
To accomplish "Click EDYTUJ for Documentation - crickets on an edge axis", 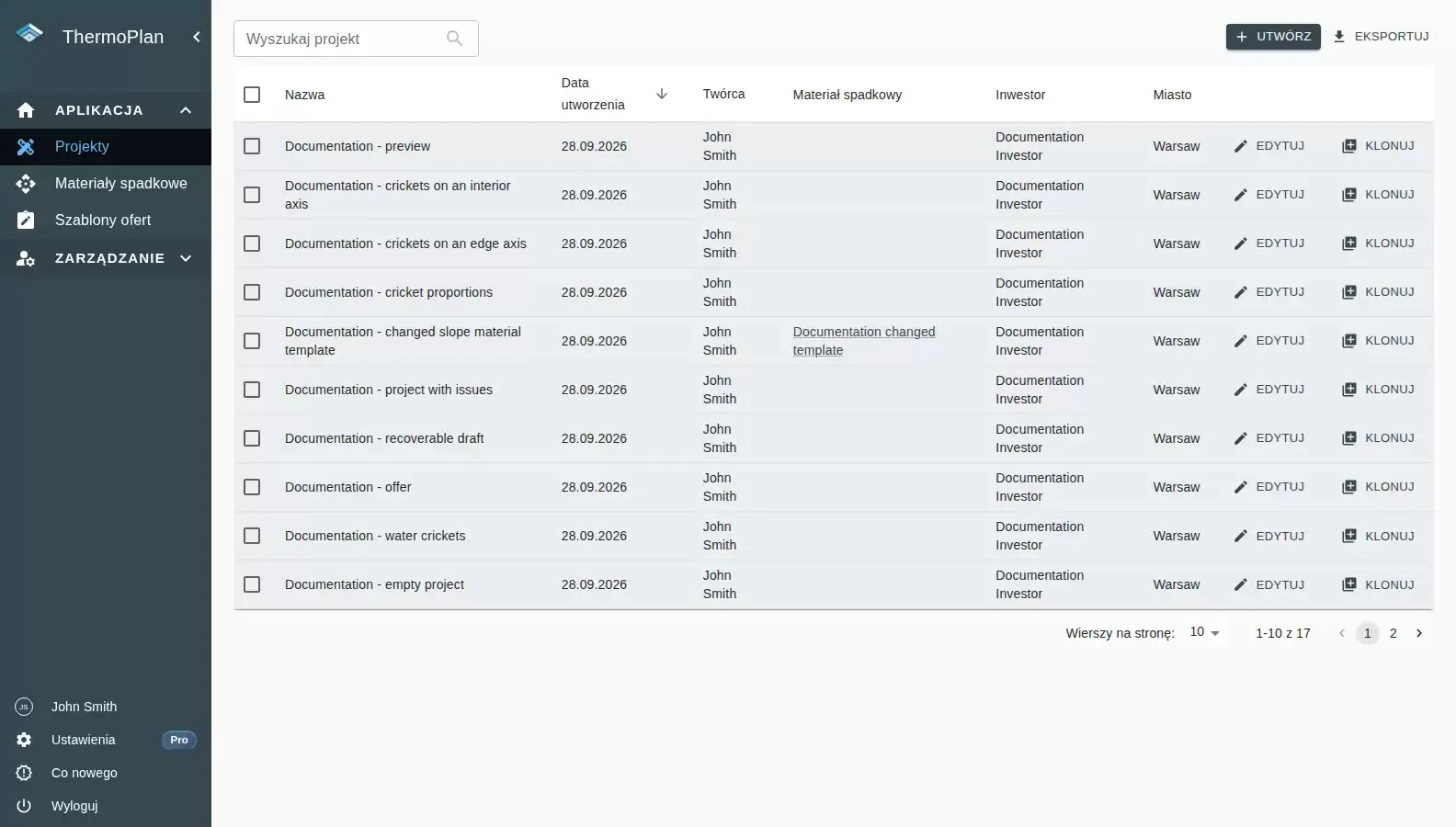I will (1268, 244).
